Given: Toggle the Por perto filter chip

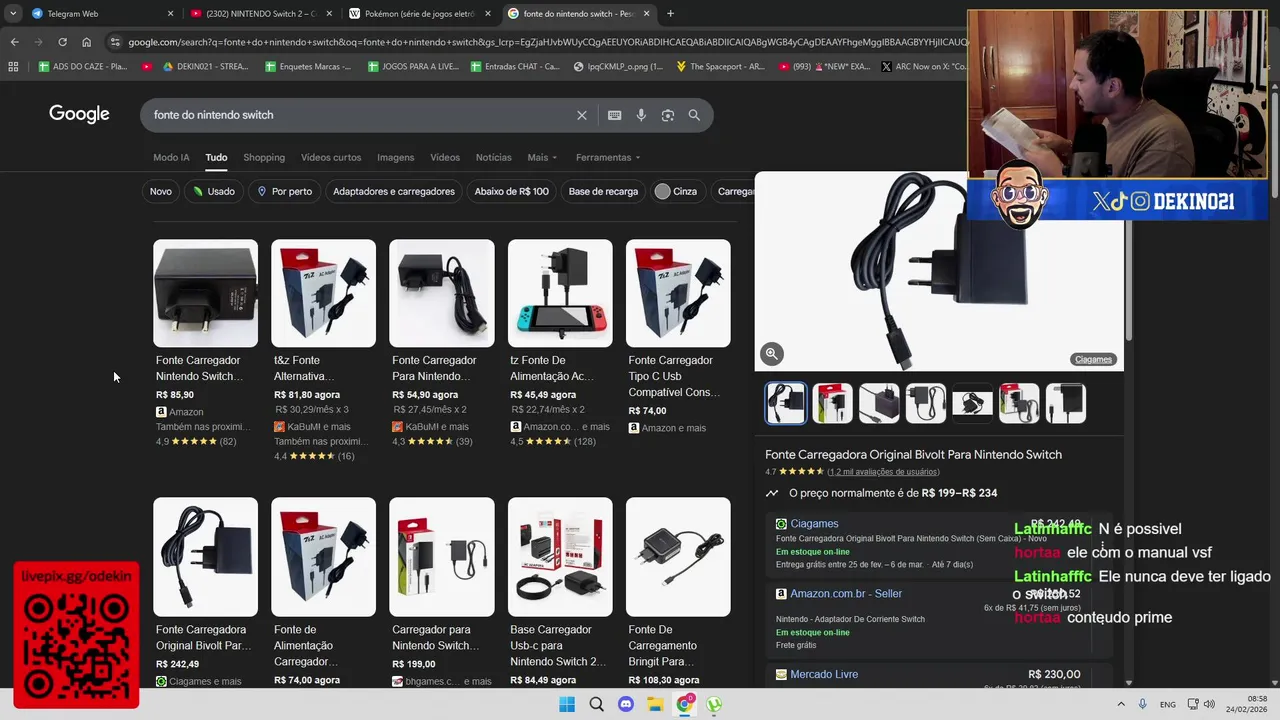Looking at the screenshot, I should pyautogui.click(x=285, y=191).
